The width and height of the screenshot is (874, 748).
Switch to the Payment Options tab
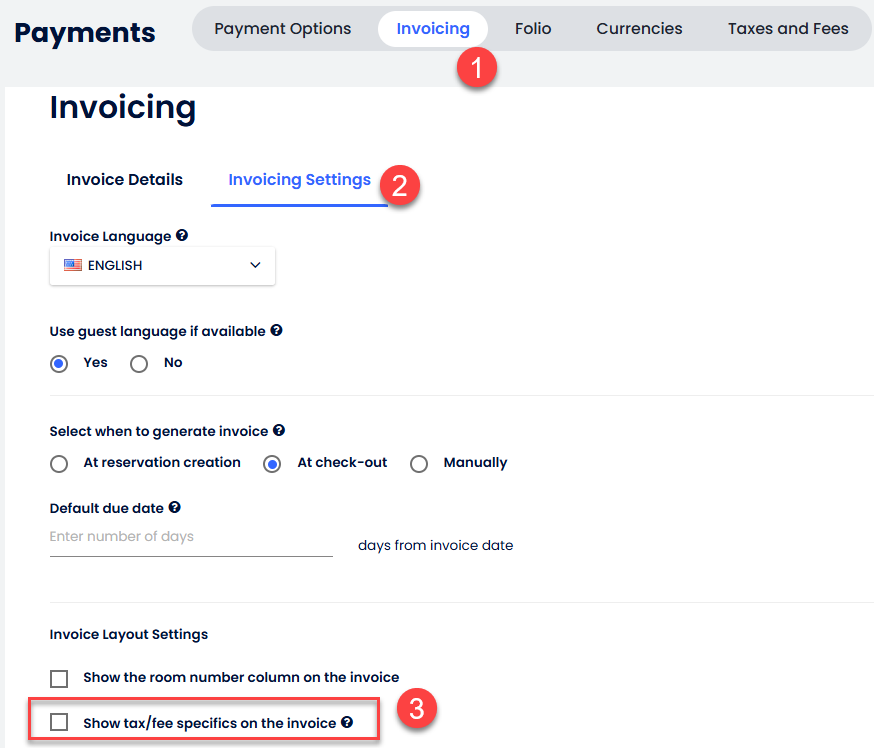pos(283,29)
